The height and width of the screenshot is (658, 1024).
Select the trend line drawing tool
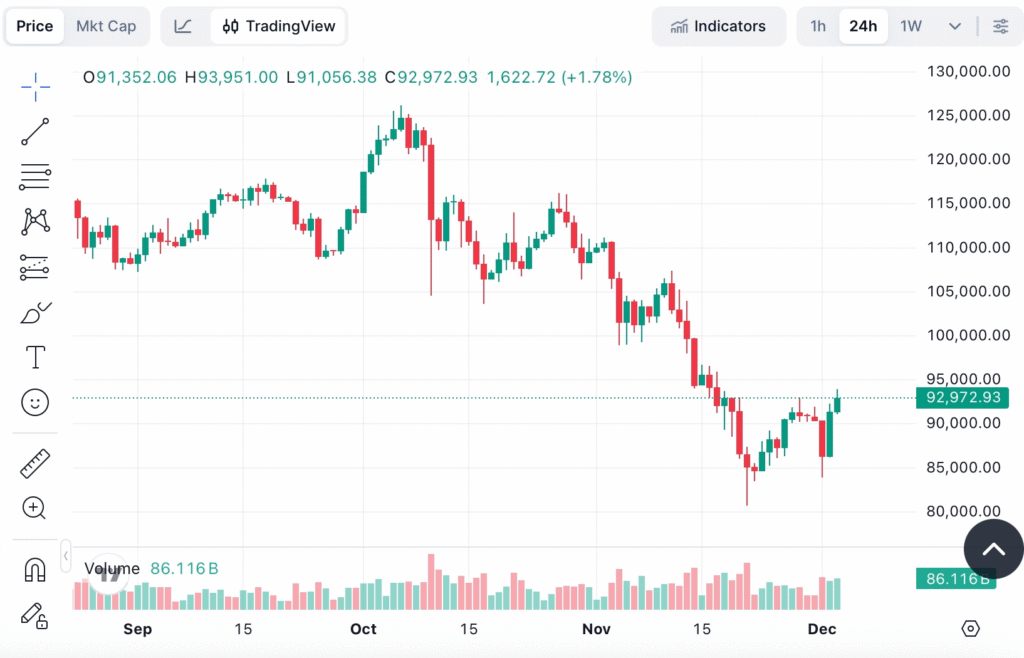pyautogui.click(x=34, y=131)
